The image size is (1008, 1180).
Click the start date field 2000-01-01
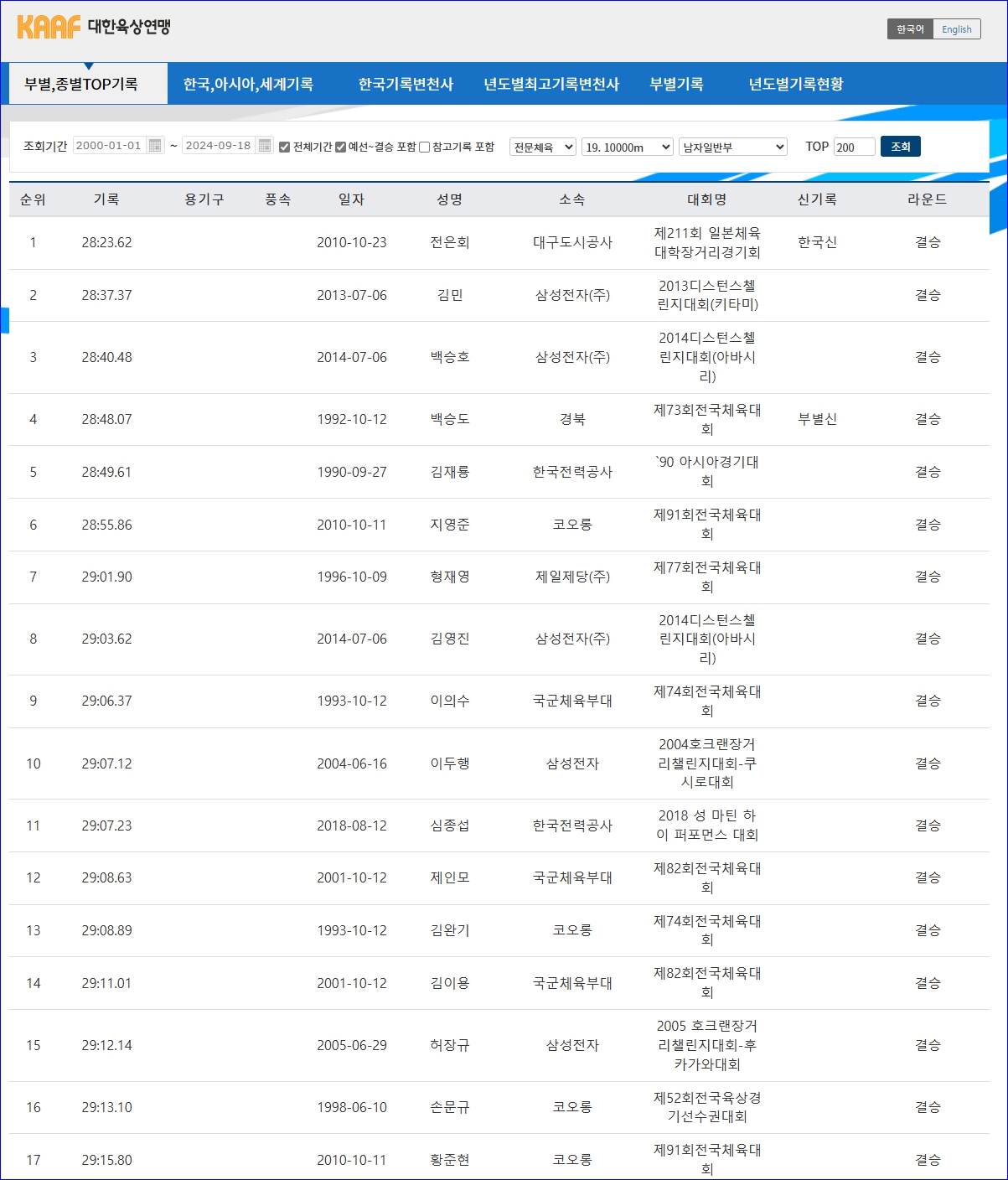point(110,146)
